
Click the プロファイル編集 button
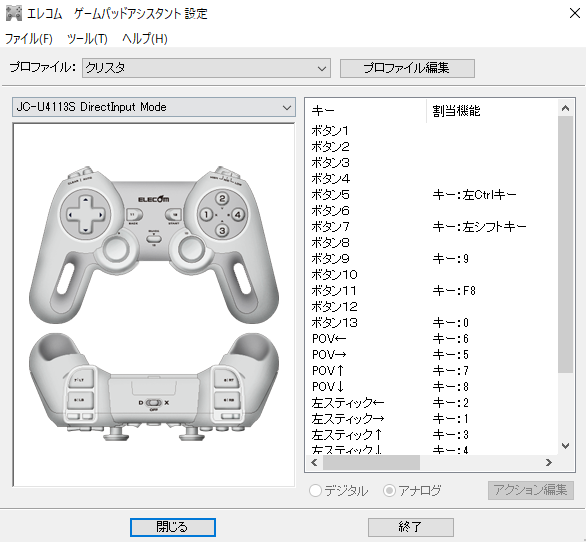[407, 68]
